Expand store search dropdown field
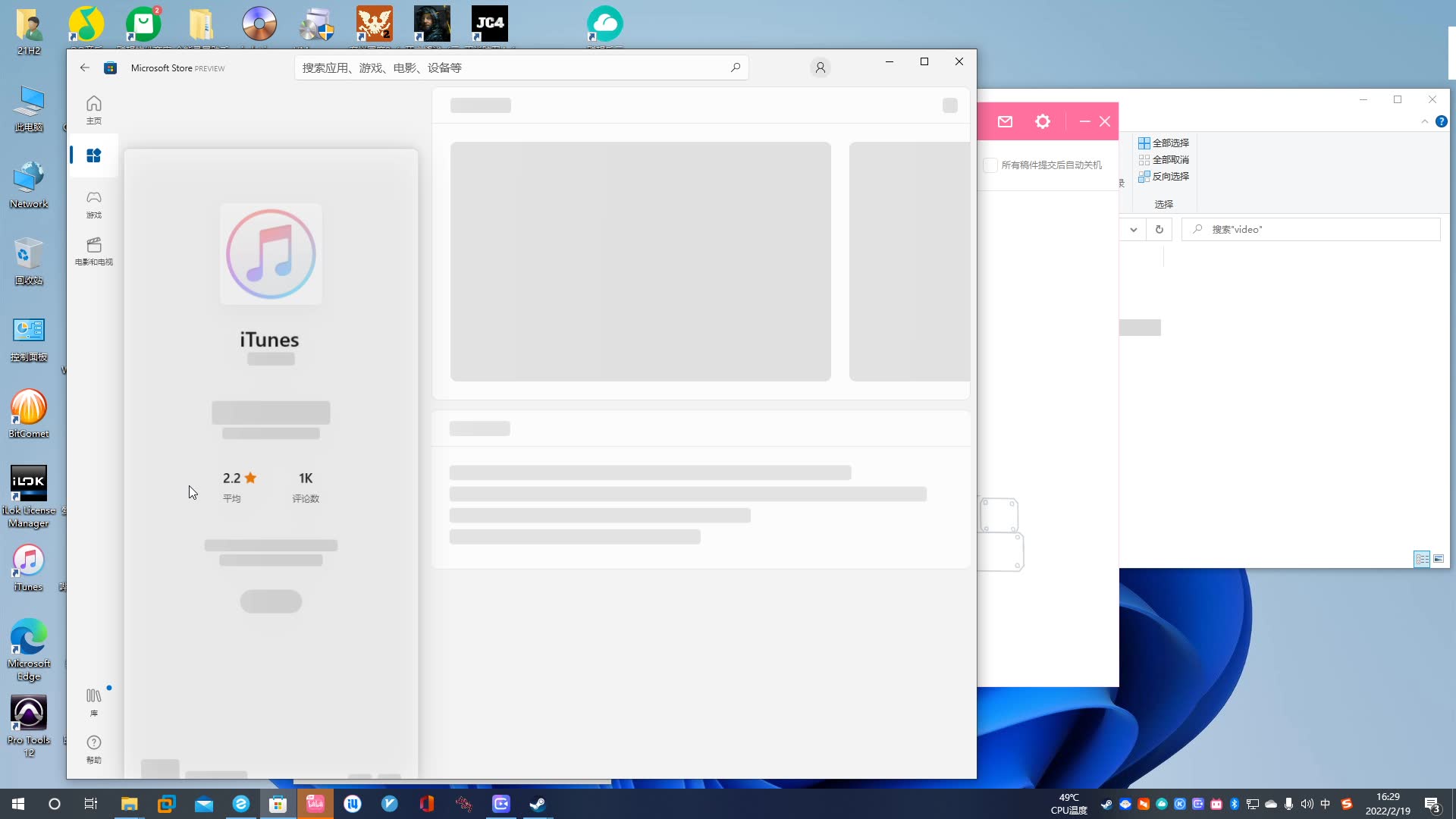Screen dimensions: 1456x819 [x=735, y=67]
